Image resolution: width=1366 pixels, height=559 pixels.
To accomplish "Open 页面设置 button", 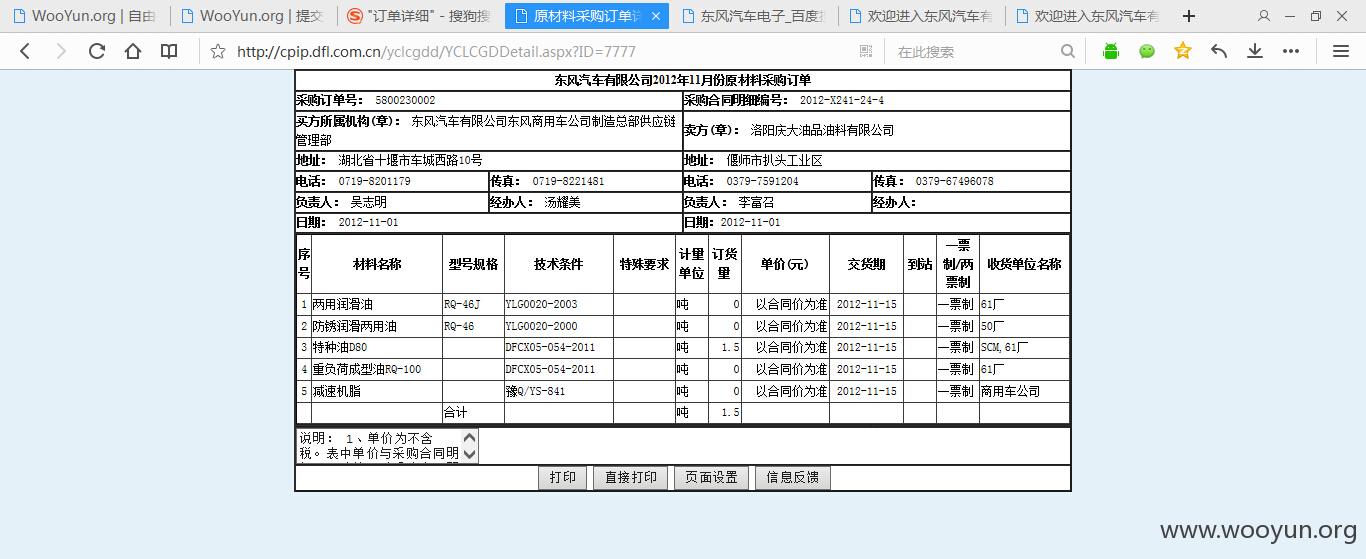I will [x=711, y=478].
